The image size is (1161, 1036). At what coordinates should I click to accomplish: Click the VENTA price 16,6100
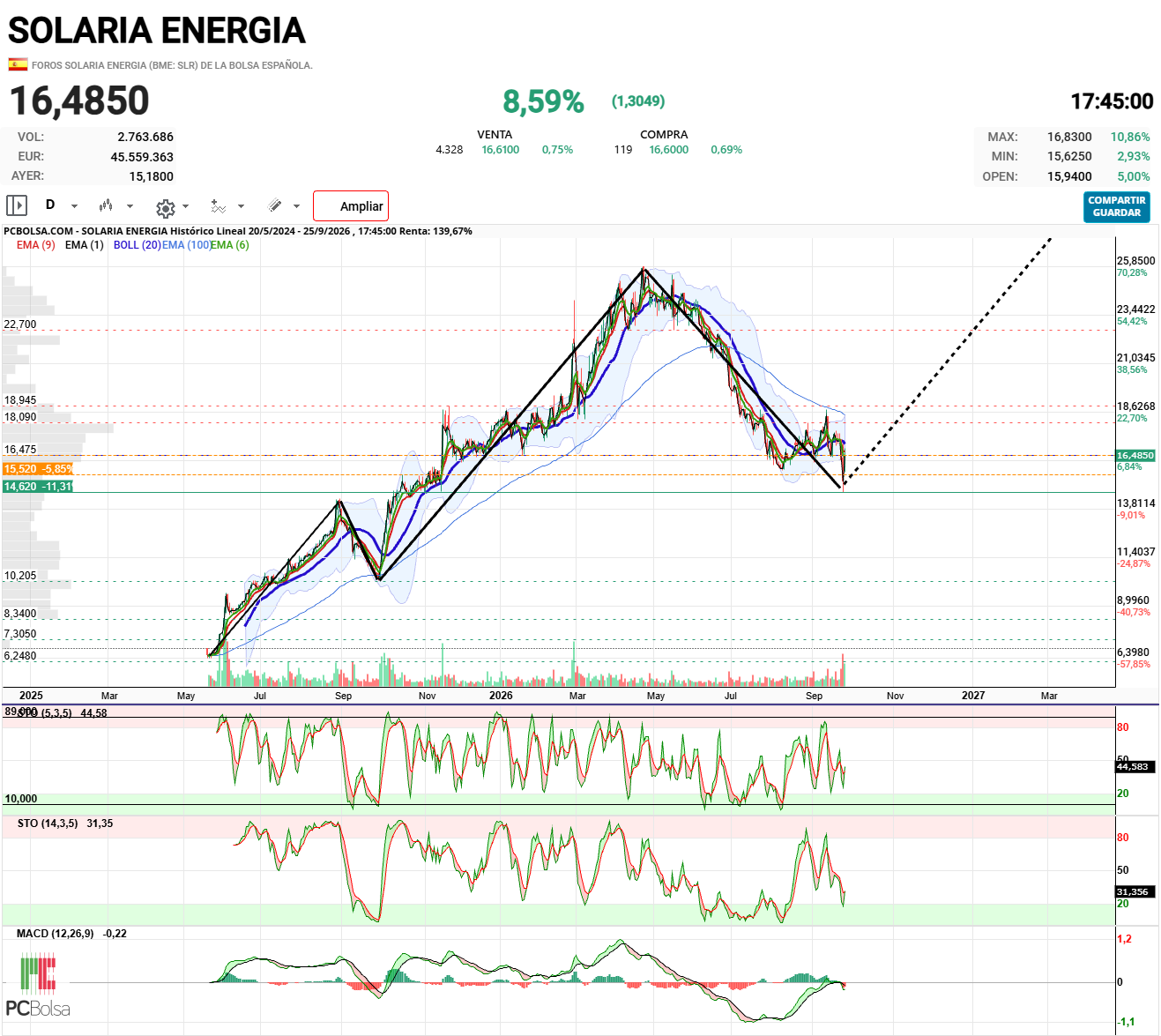[501, 150]
